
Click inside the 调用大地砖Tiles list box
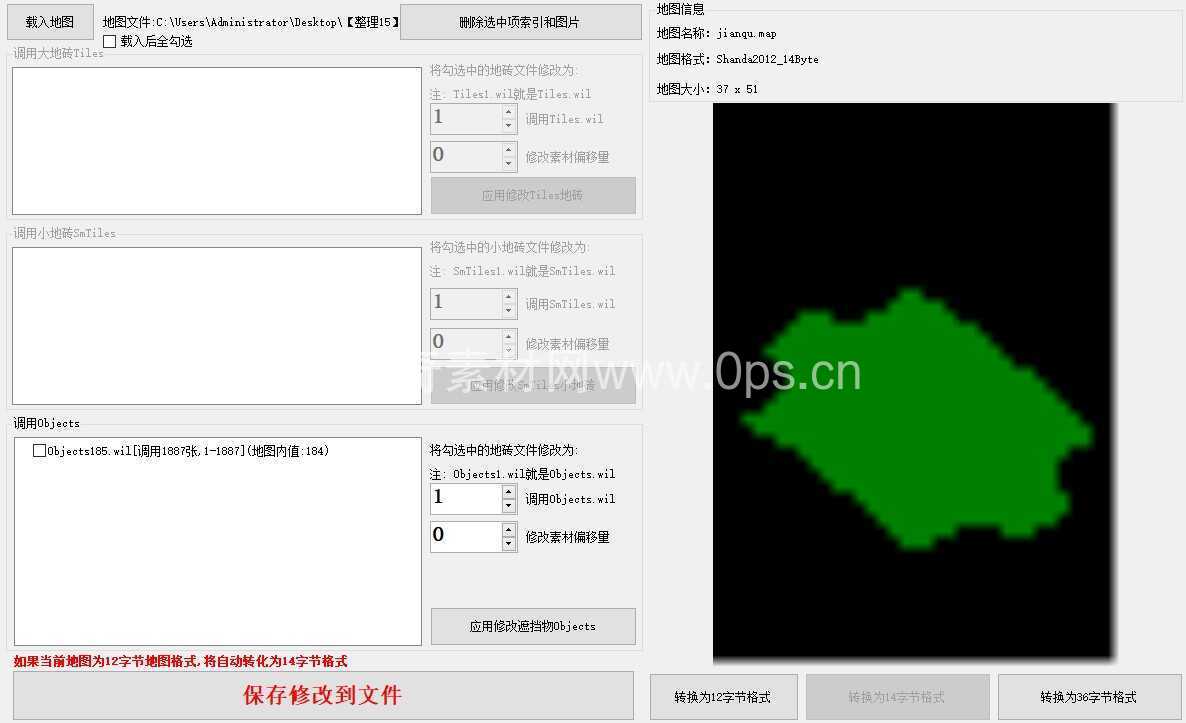217,141
